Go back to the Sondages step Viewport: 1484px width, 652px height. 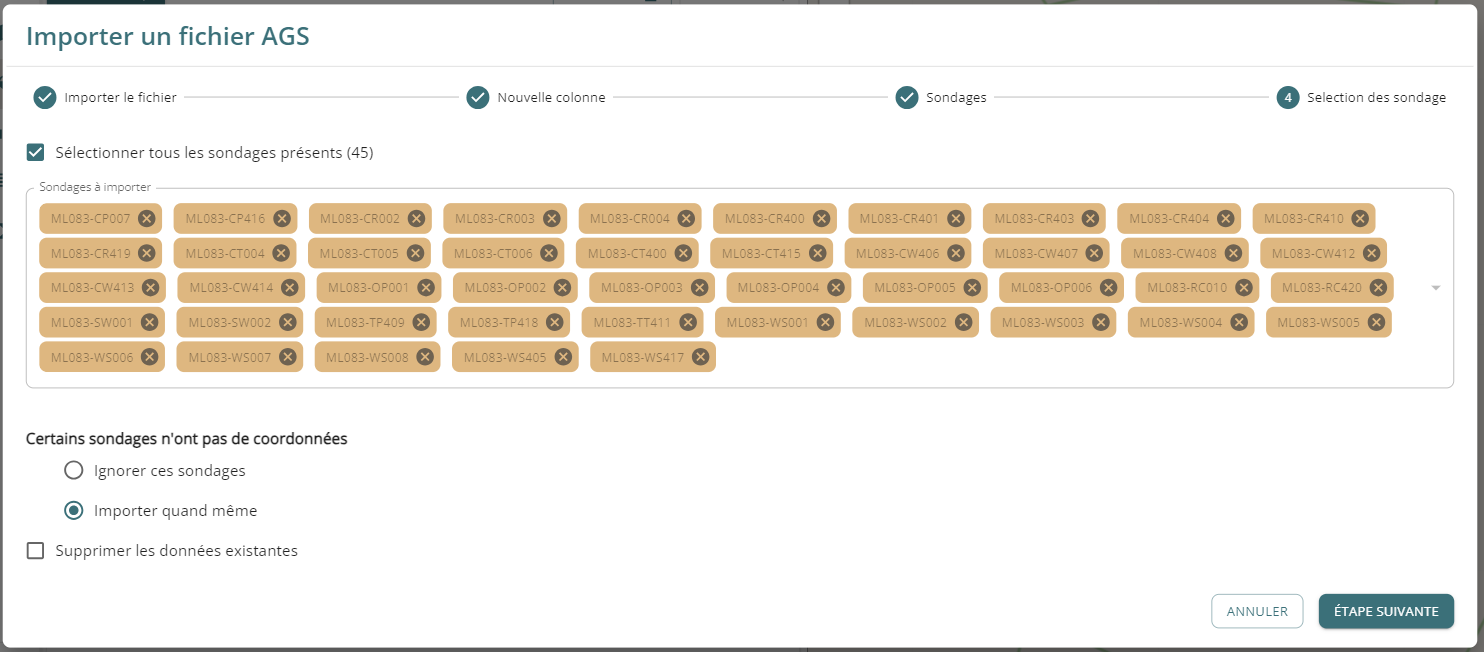[907, 98]
